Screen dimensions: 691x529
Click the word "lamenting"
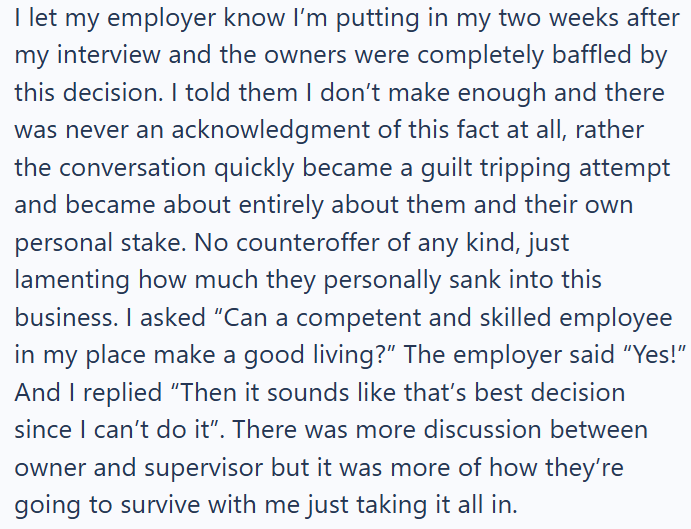(67, 279)
